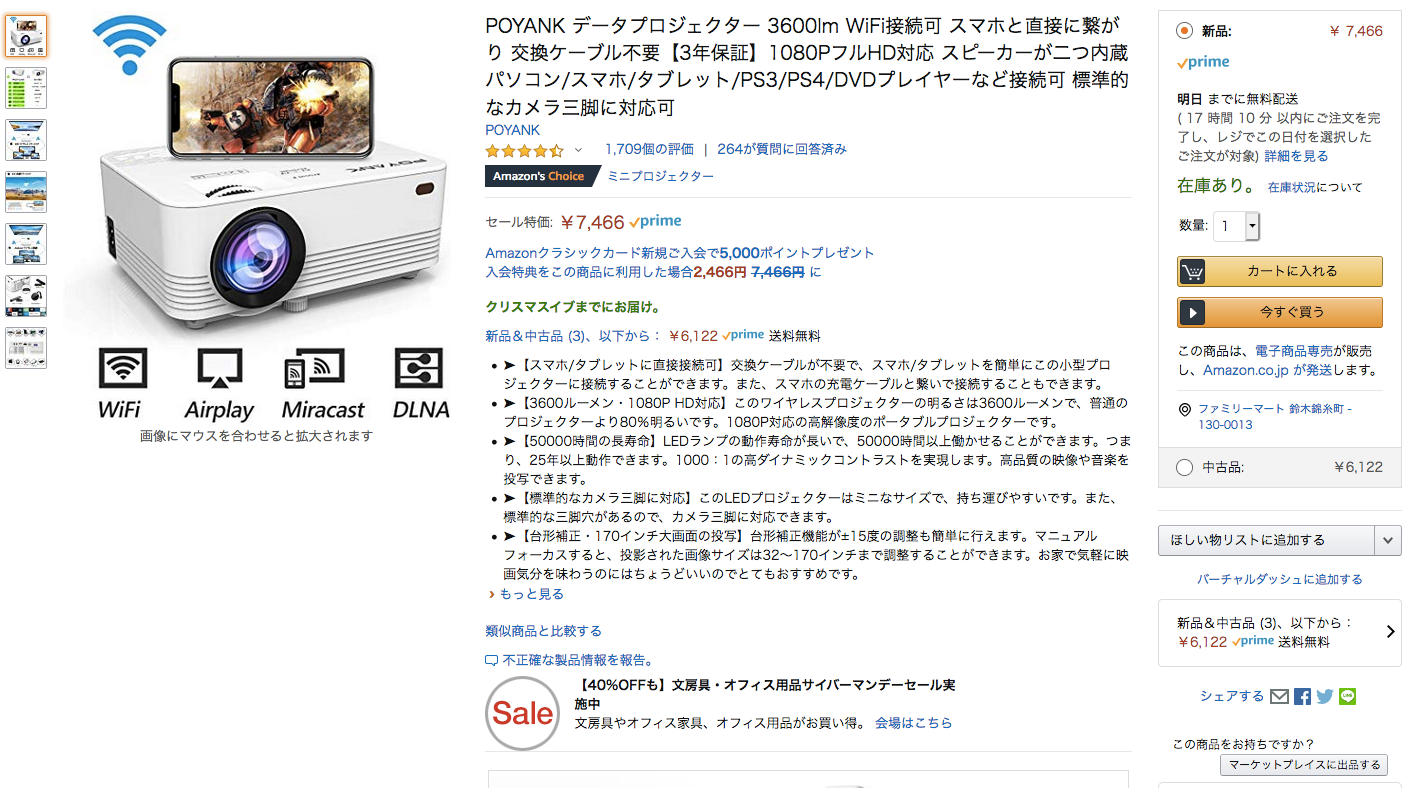Expand the star rating breakdown chevron
This screenshot has height=788, width=1416.
578,150
